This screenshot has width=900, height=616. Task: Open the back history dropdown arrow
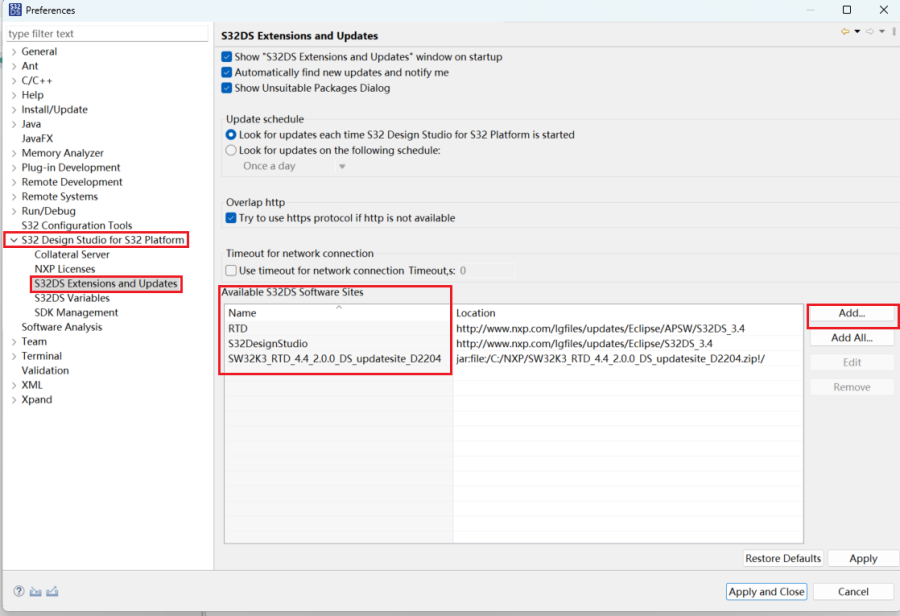click(x=857, y=32)
